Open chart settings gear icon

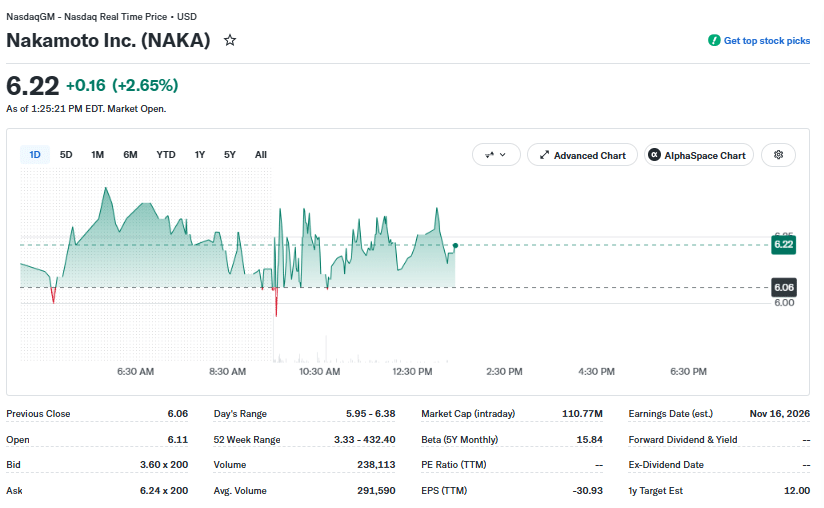click(778, 155)
